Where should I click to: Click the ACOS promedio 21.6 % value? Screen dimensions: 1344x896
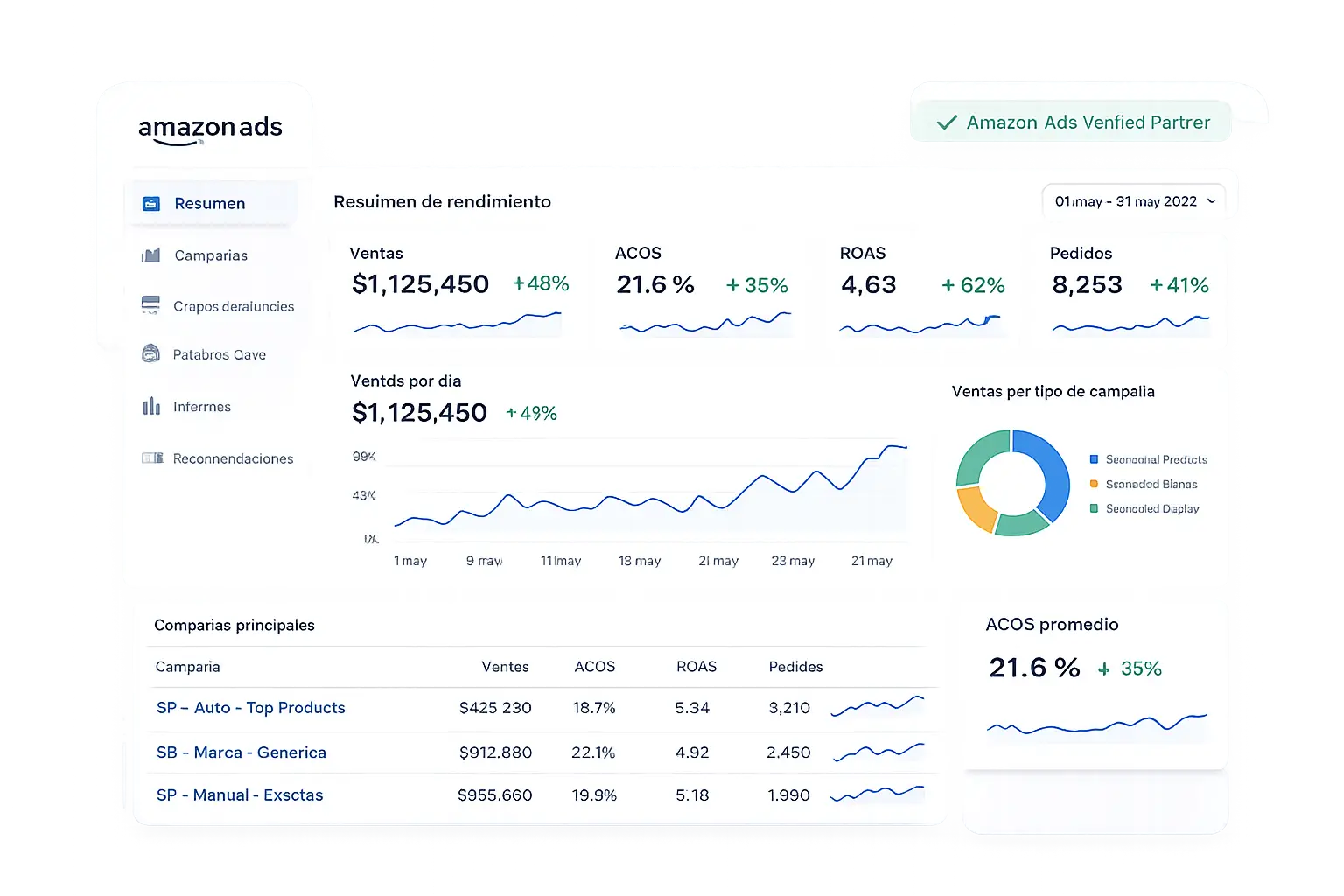pos(1034,668)
